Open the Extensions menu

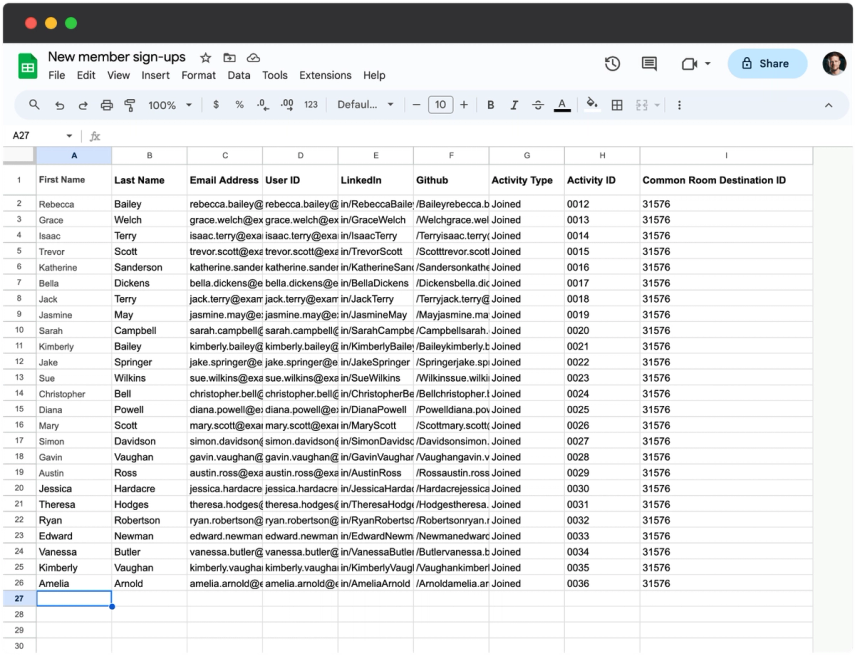click(x=325, y=75)
